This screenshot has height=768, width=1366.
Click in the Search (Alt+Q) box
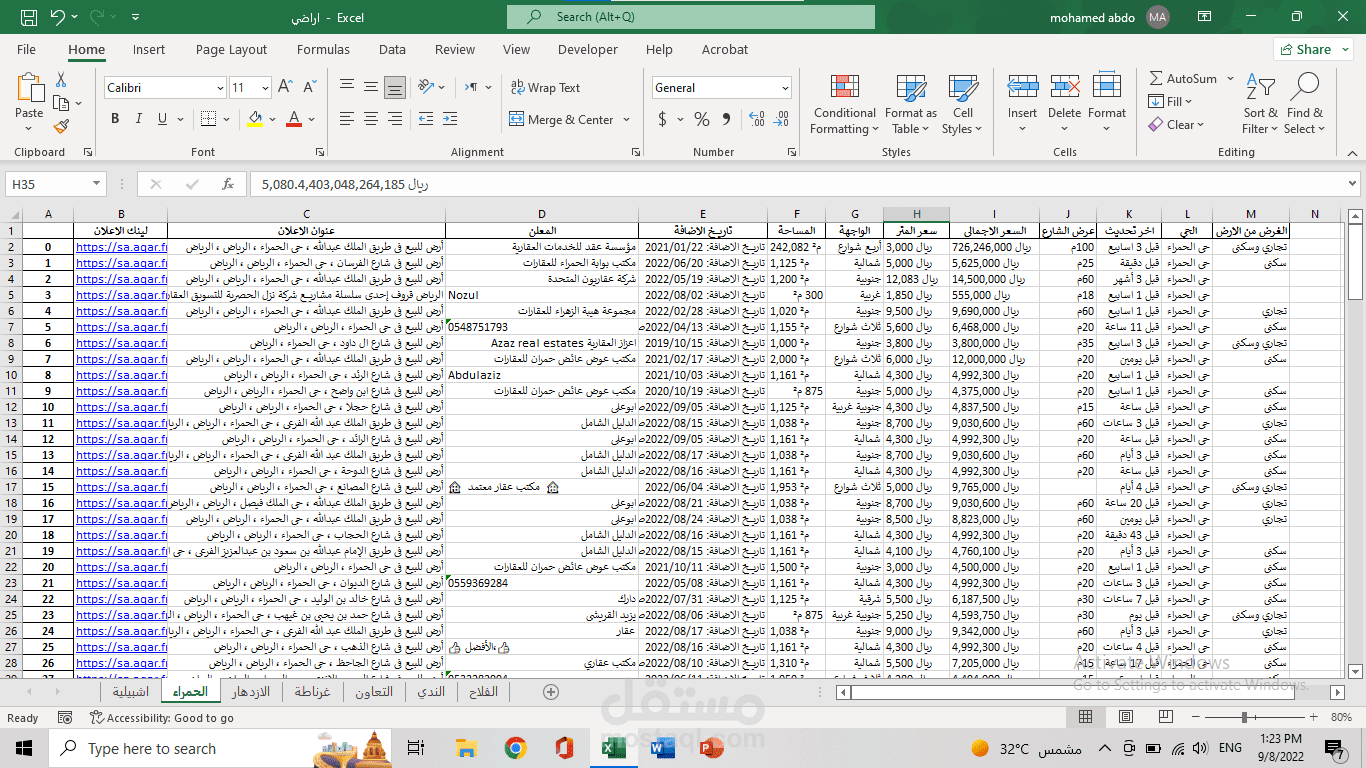tap(691, 17)
